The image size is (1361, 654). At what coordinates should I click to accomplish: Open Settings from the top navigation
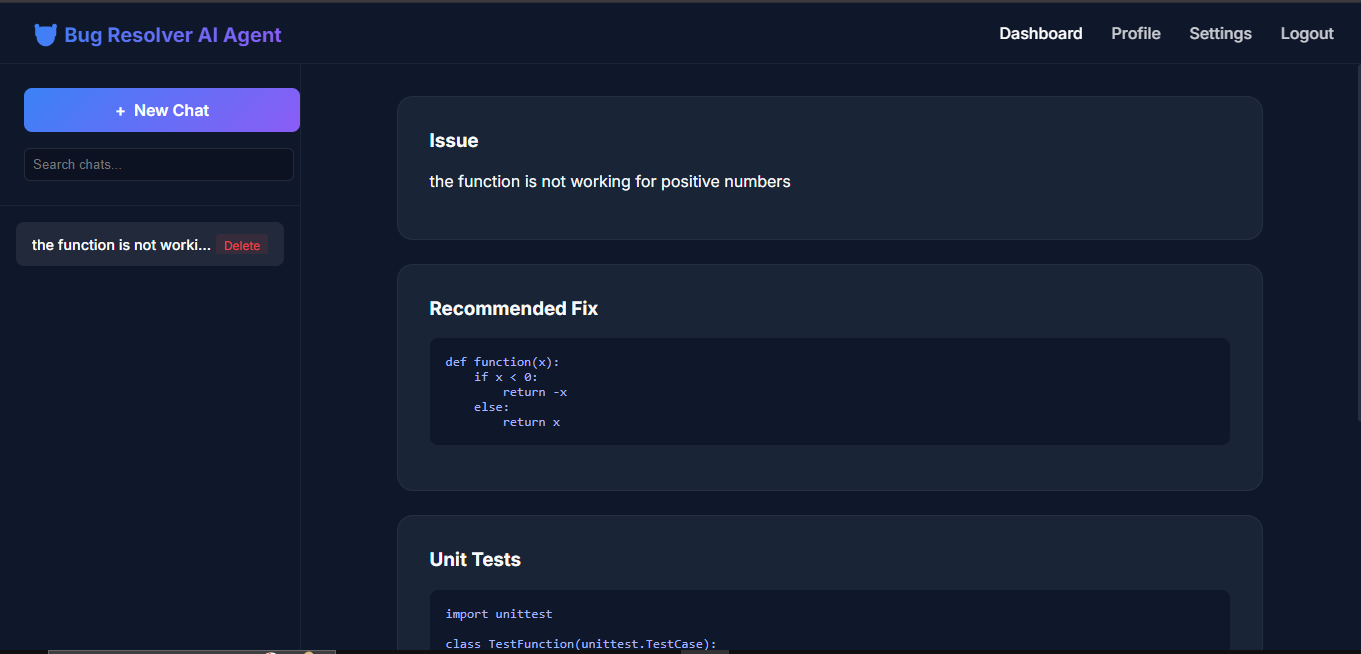point(1220,34)
